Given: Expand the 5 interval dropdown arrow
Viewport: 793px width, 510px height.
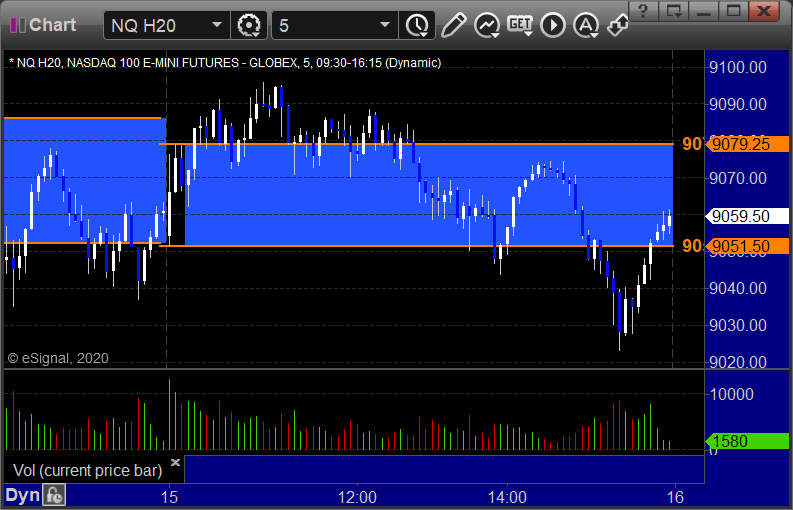Looking at the screenshot, I should pyautogui.click(x=385, y=25).
